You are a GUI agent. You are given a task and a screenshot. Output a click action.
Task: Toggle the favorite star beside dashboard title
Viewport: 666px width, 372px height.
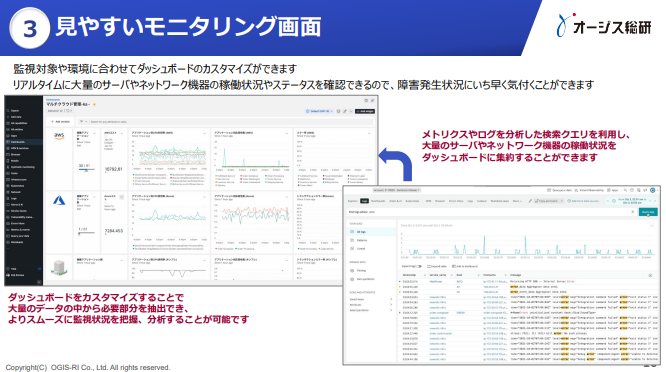click(x=94, y=104)
